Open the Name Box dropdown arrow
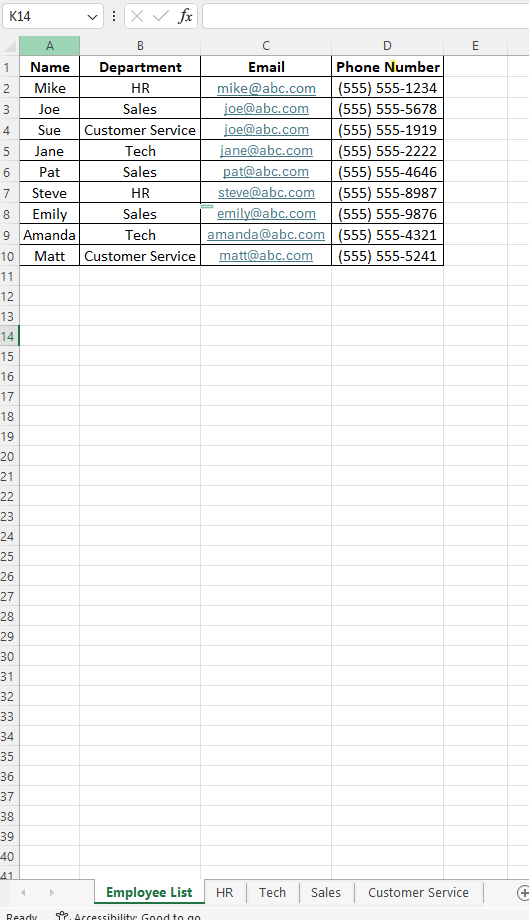This screenshot has height=920, width=529. pos(92,16)
